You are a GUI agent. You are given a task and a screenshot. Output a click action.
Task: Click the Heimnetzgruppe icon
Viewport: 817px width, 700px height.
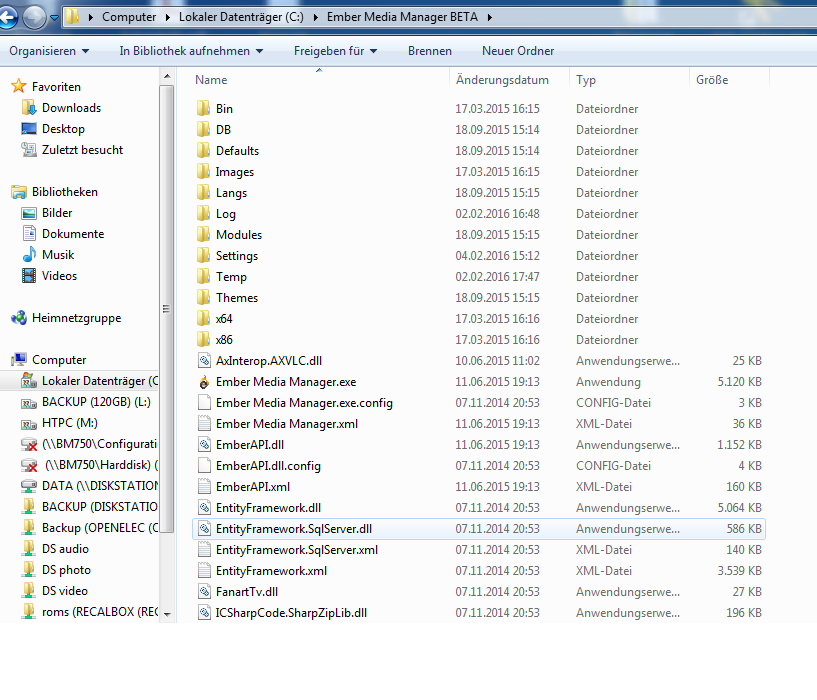click(x=19, y=317)
